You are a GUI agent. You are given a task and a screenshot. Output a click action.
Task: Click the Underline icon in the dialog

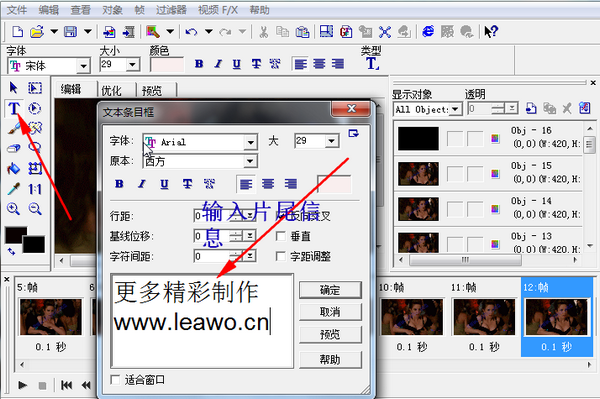click(x=164, y=184)
